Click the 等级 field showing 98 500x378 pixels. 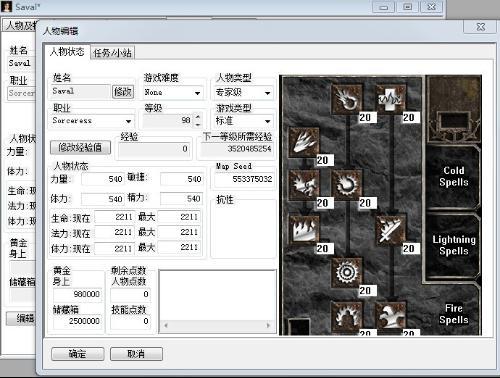point(168,120)
